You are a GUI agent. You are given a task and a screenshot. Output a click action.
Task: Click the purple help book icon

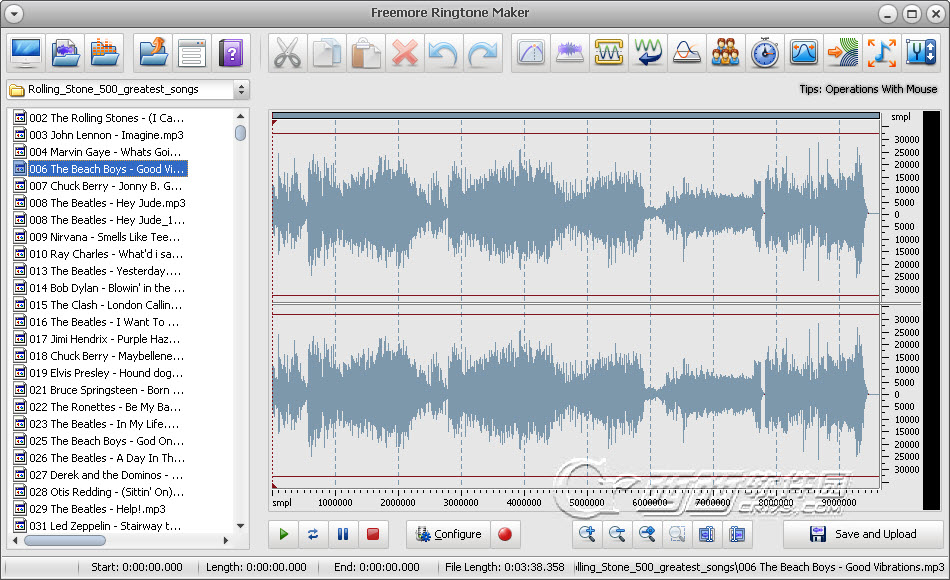231,52
